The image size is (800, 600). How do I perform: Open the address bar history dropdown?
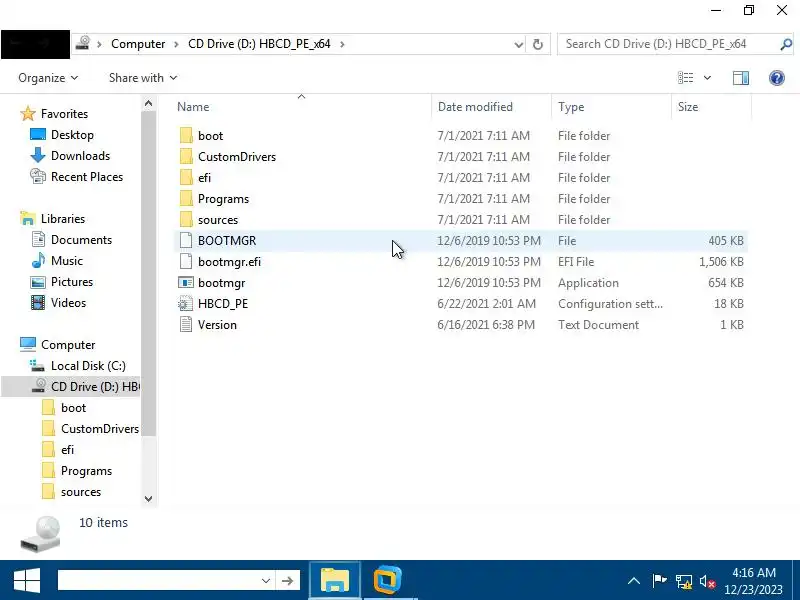518,44
